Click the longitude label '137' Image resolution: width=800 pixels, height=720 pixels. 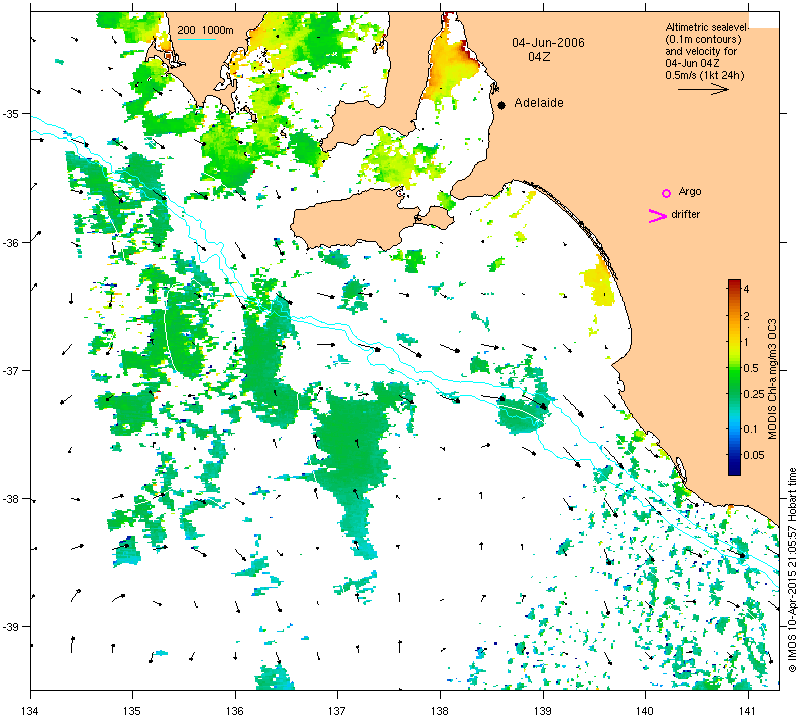point(338,710)
